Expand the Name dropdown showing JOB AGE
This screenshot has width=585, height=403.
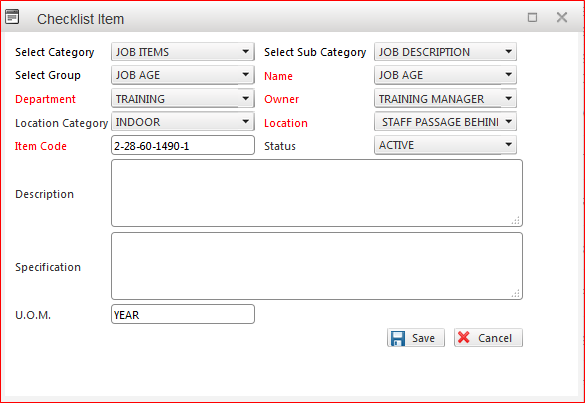pos(445,75)
